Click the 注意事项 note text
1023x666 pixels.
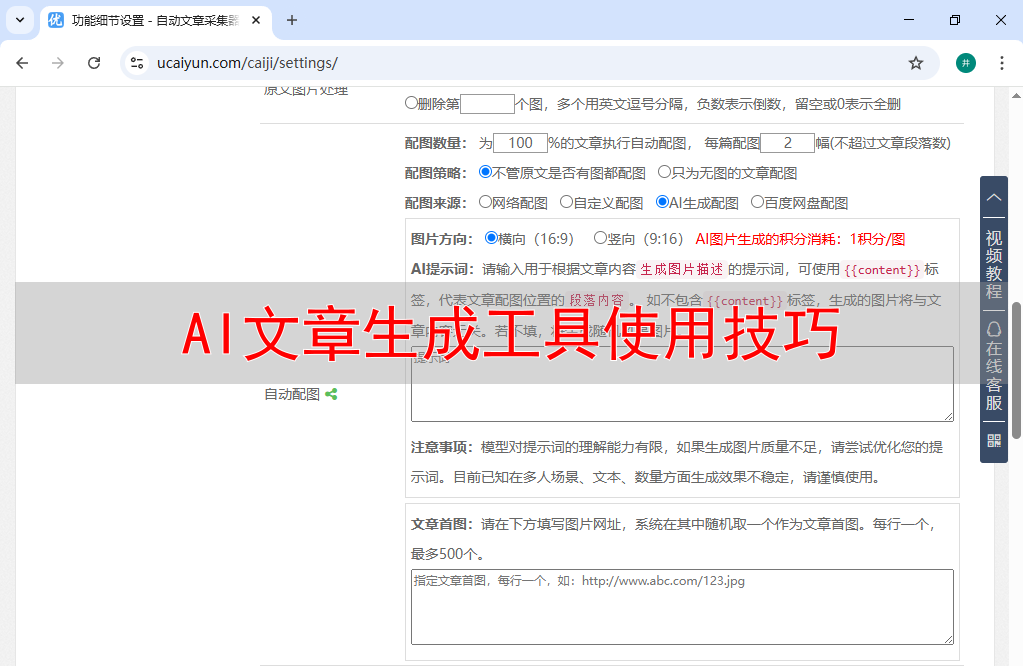coord(677,462)
